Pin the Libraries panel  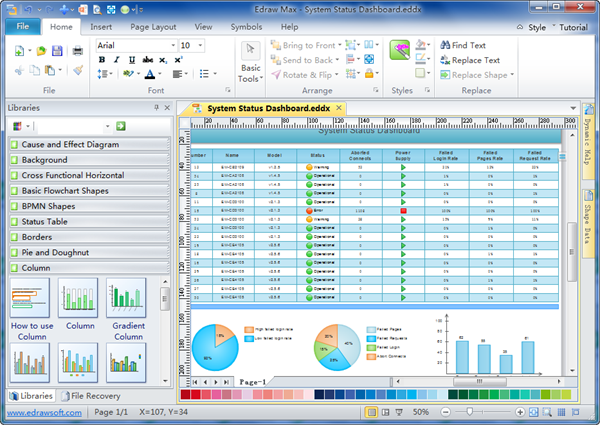[155, 107]
